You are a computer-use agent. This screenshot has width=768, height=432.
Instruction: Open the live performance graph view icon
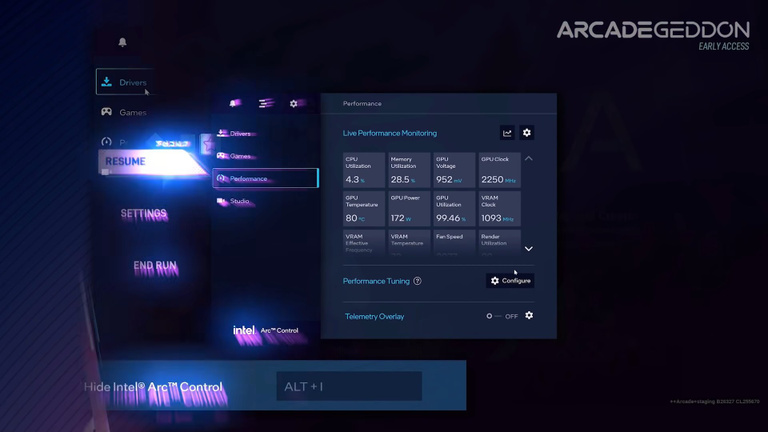click(x=507, y=133)
